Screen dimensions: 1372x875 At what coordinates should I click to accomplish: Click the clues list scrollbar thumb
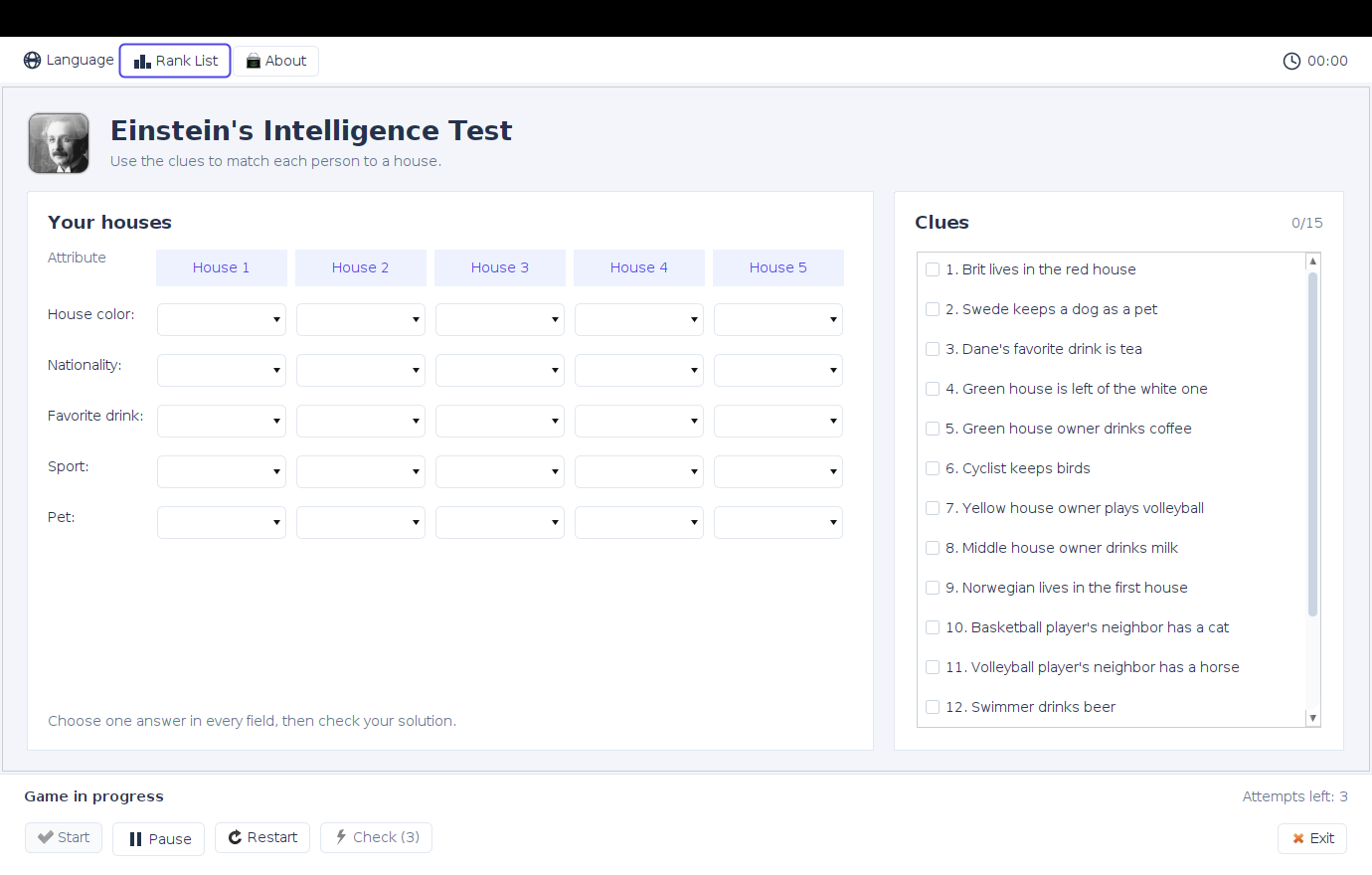click(1312, 443)
